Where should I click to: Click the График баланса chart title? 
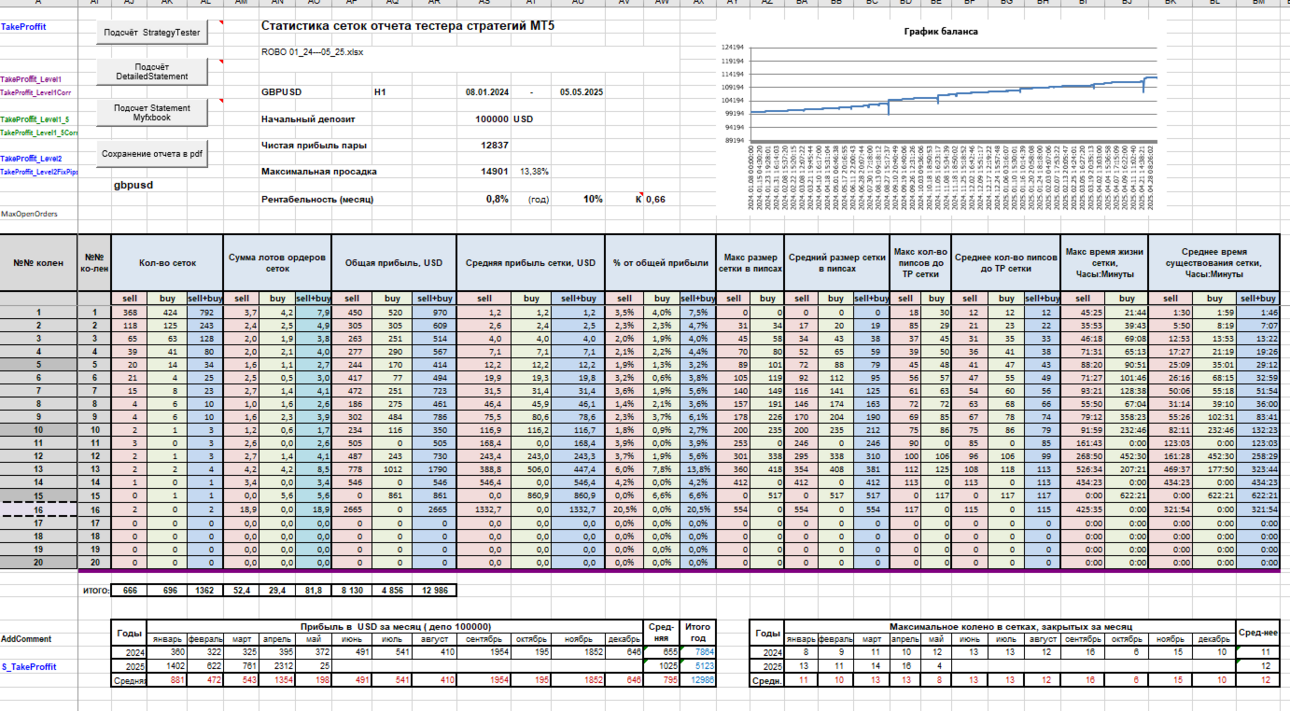pyautogui.click(x=940, y=31)
